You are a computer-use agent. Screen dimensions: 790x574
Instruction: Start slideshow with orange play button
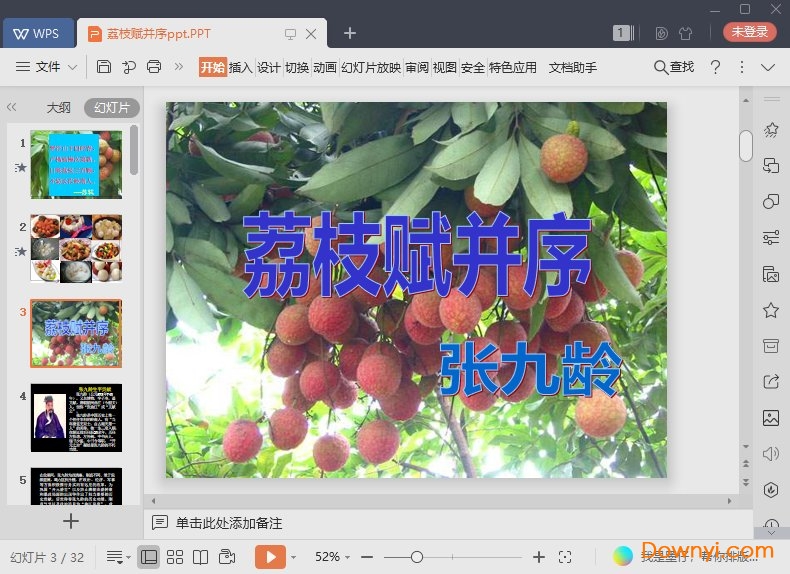point(270,557)
